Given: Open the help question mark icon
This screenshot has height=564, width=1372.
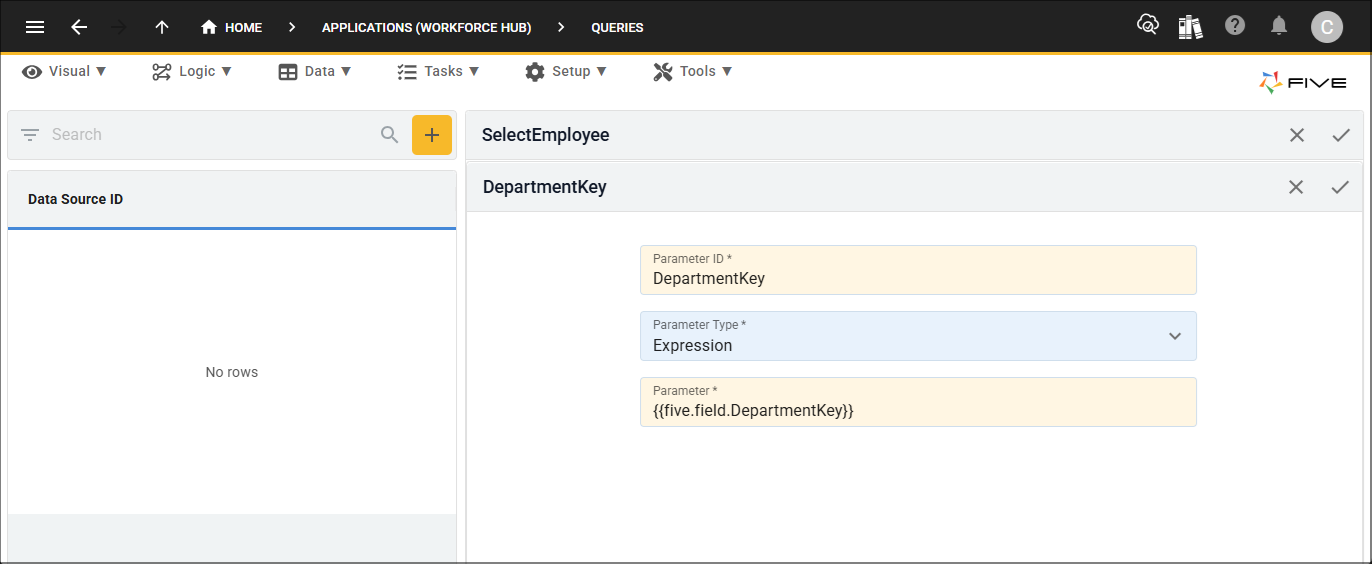Looking at the screenshot, I should [1235, 25].
